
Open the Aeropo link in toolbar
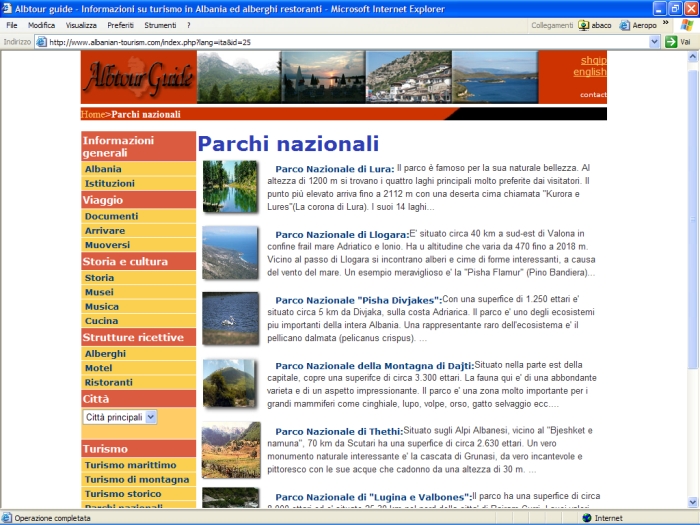point(638,25)
